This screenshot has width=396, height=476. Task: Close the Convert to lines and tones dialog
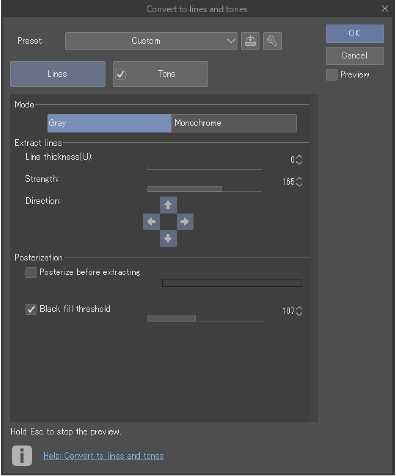(x=385, y=9)
